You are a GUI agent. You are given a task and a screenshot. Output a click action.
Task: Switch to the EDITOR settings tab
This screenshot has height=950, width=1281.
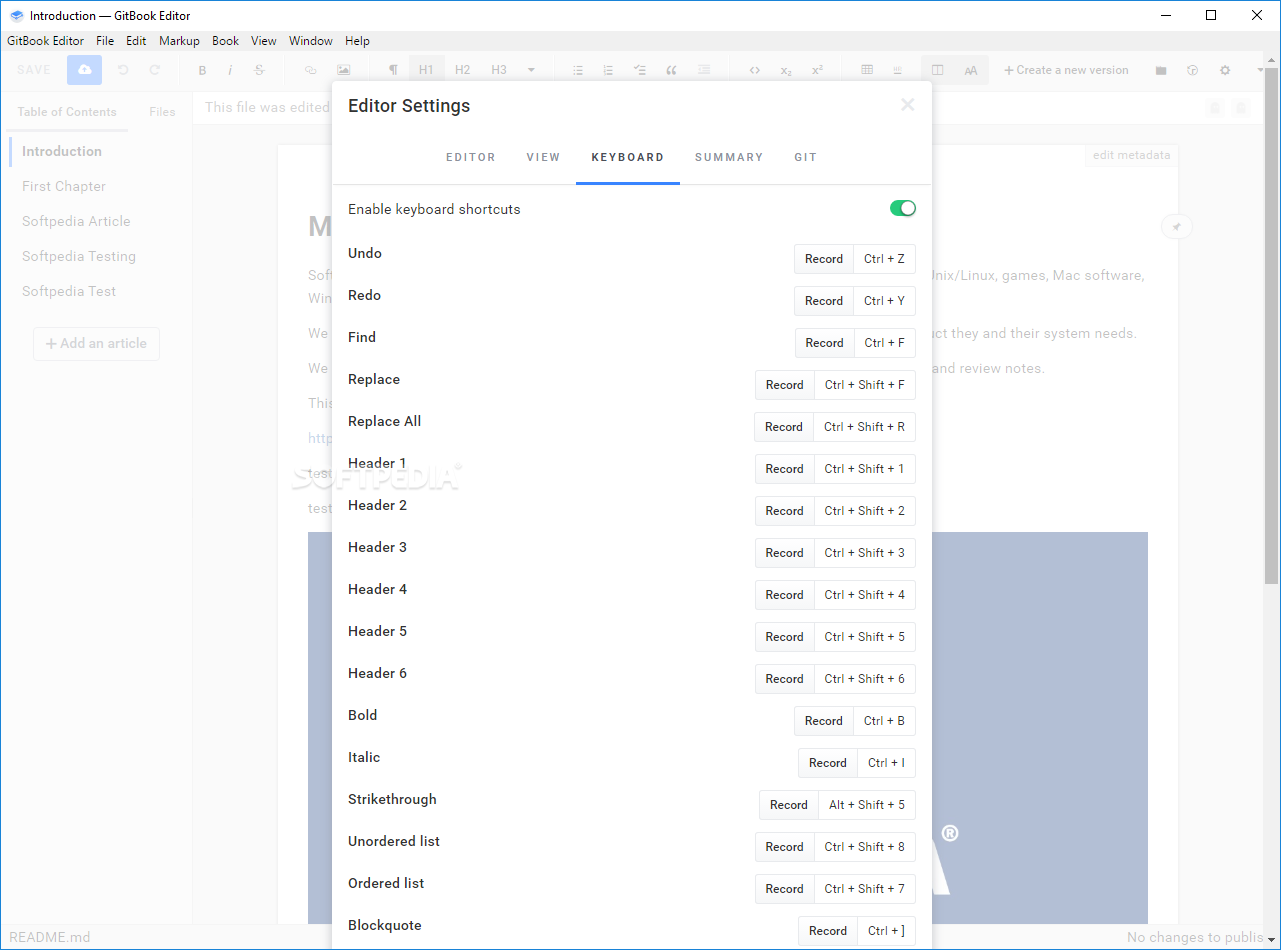pos(471,157)
